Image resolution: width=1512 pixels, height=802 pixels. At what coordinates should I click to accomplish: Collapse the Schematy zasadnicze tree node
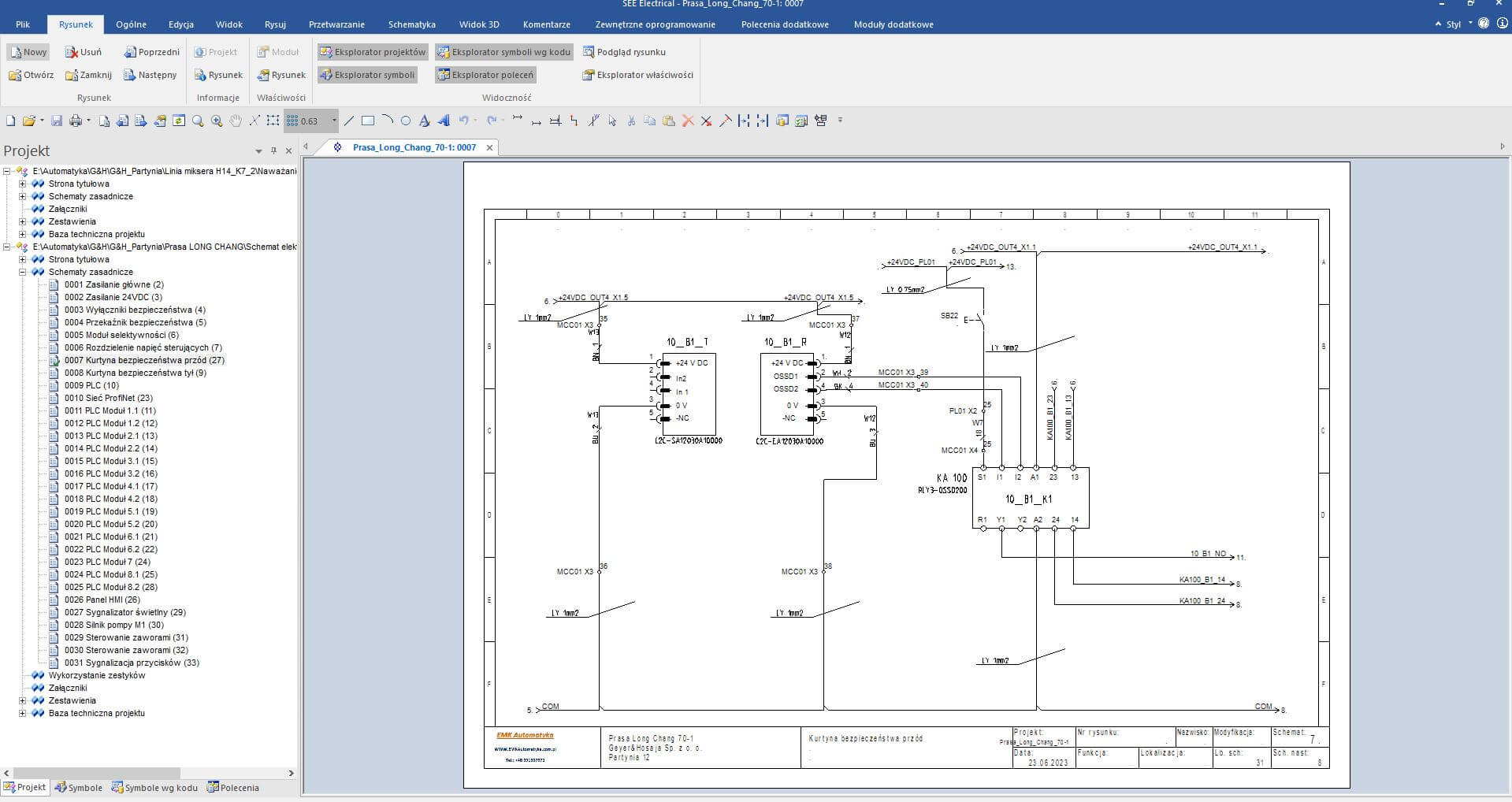coord(23,272)
